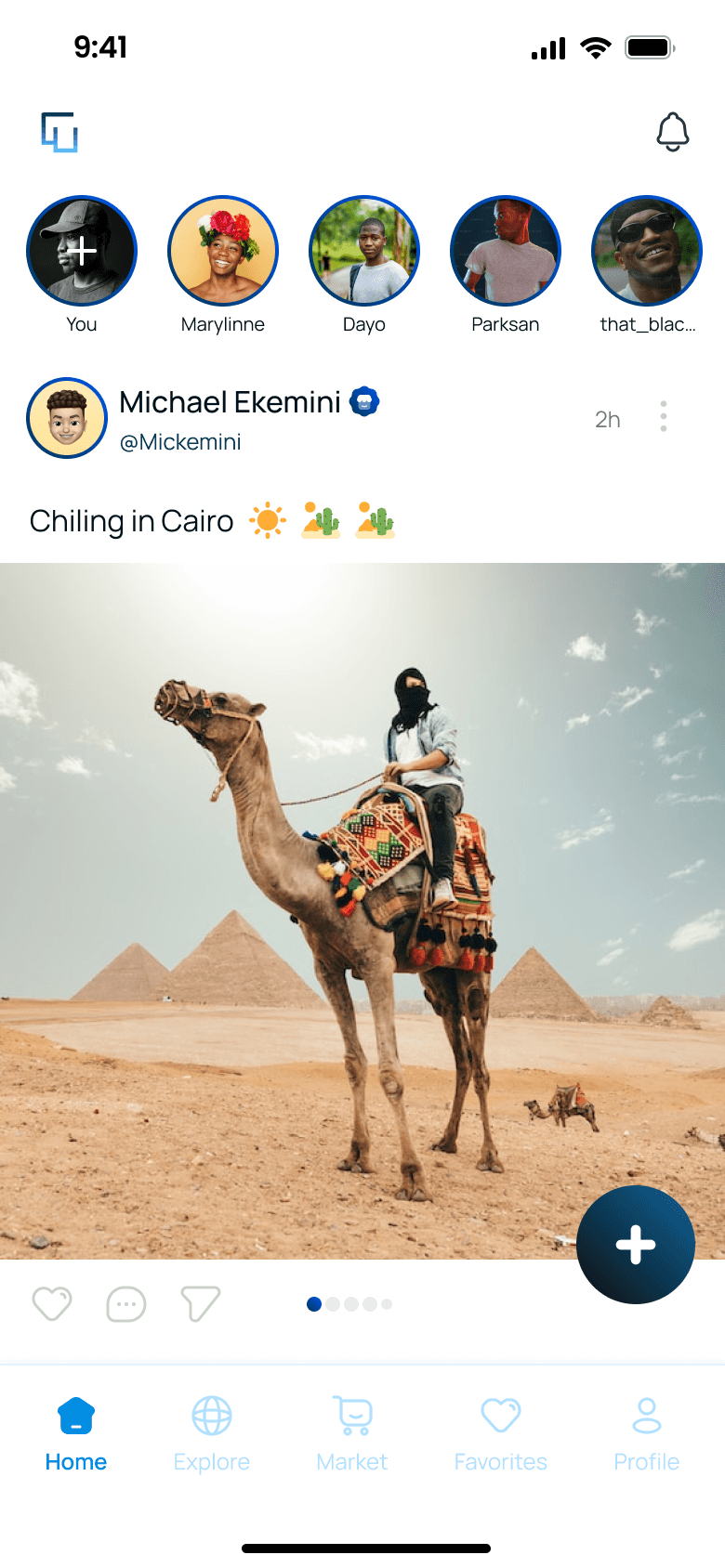Open that_blac... story avatar
The height and width of the screenshot is (1568, 725).
[x=647, y=251]
